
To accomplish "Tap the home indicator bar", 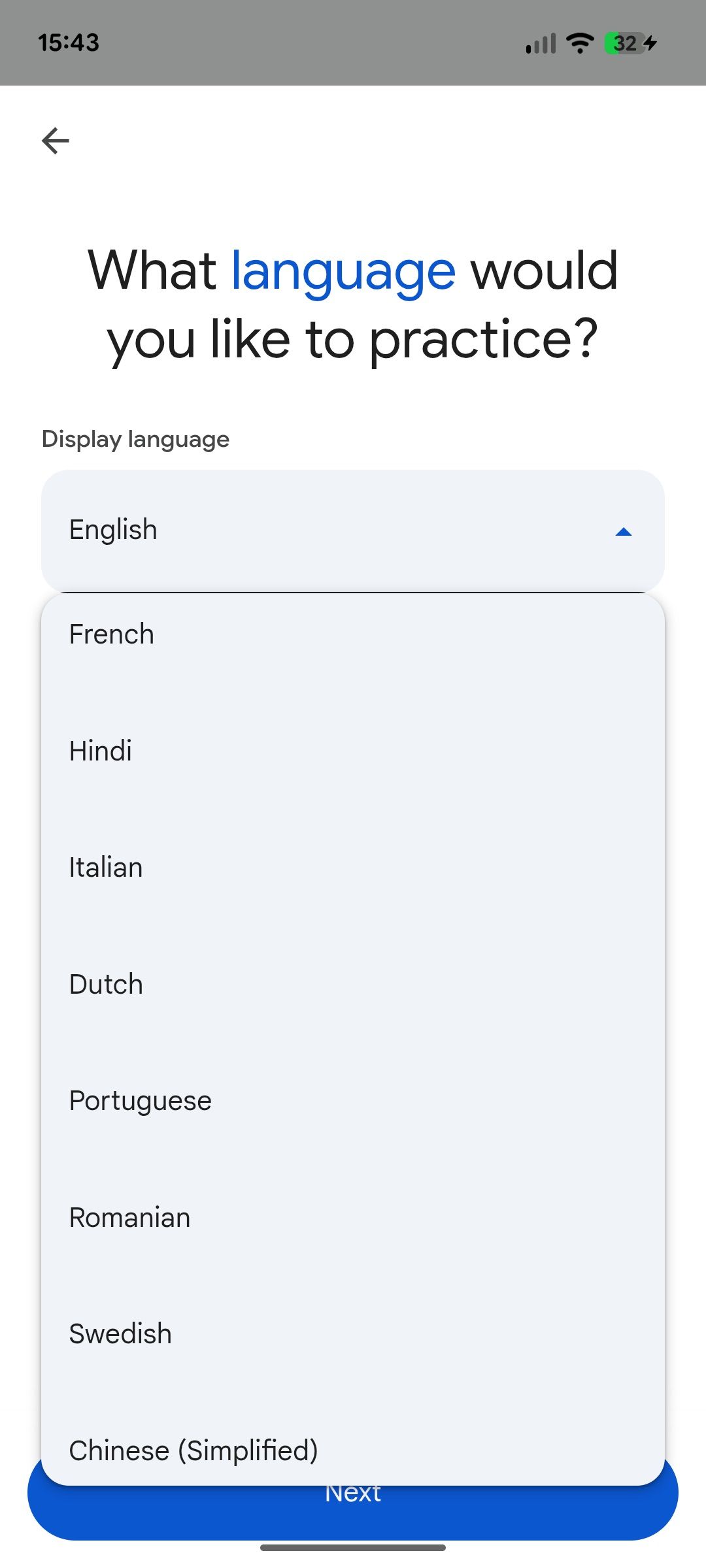I will pos(353,1548).
